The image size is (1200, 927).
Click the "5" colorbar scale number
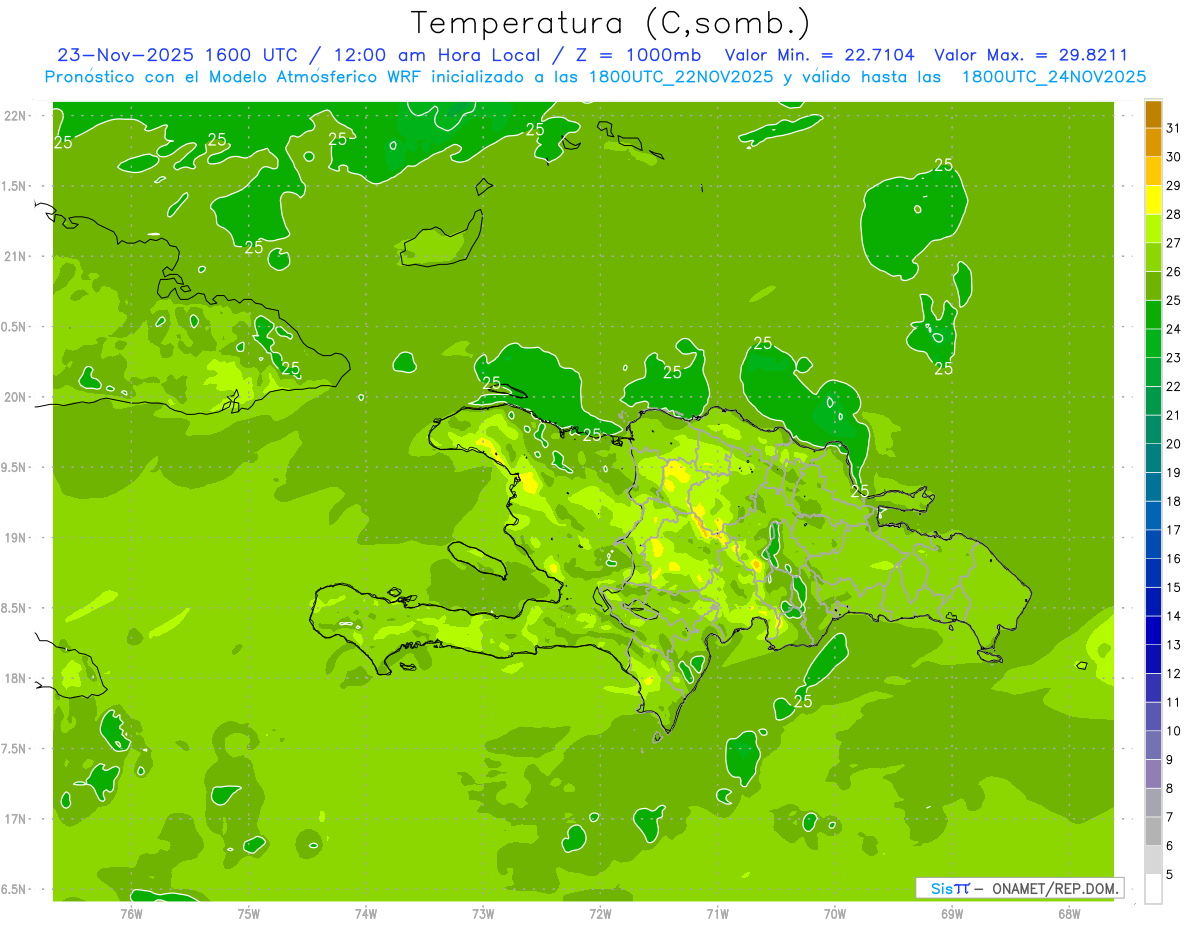[x=1170, y=874]
